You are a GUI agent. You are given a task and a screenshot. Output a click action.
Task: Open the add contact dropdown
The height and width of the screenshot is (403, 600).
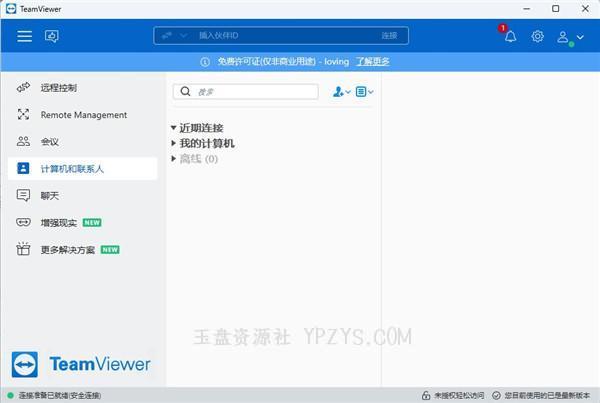[x=341, y=91]
